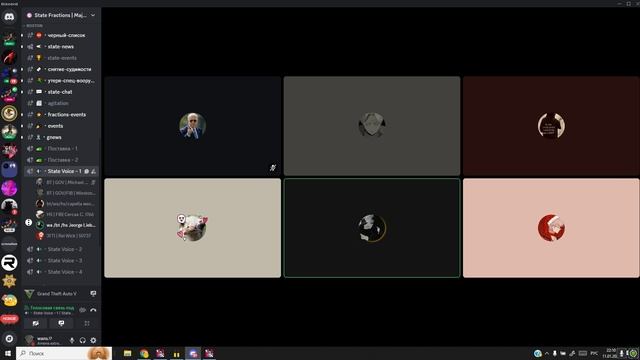Stream Grand Theft Auto V screen icon
This screenshot has width=640, height=360.
93,293
